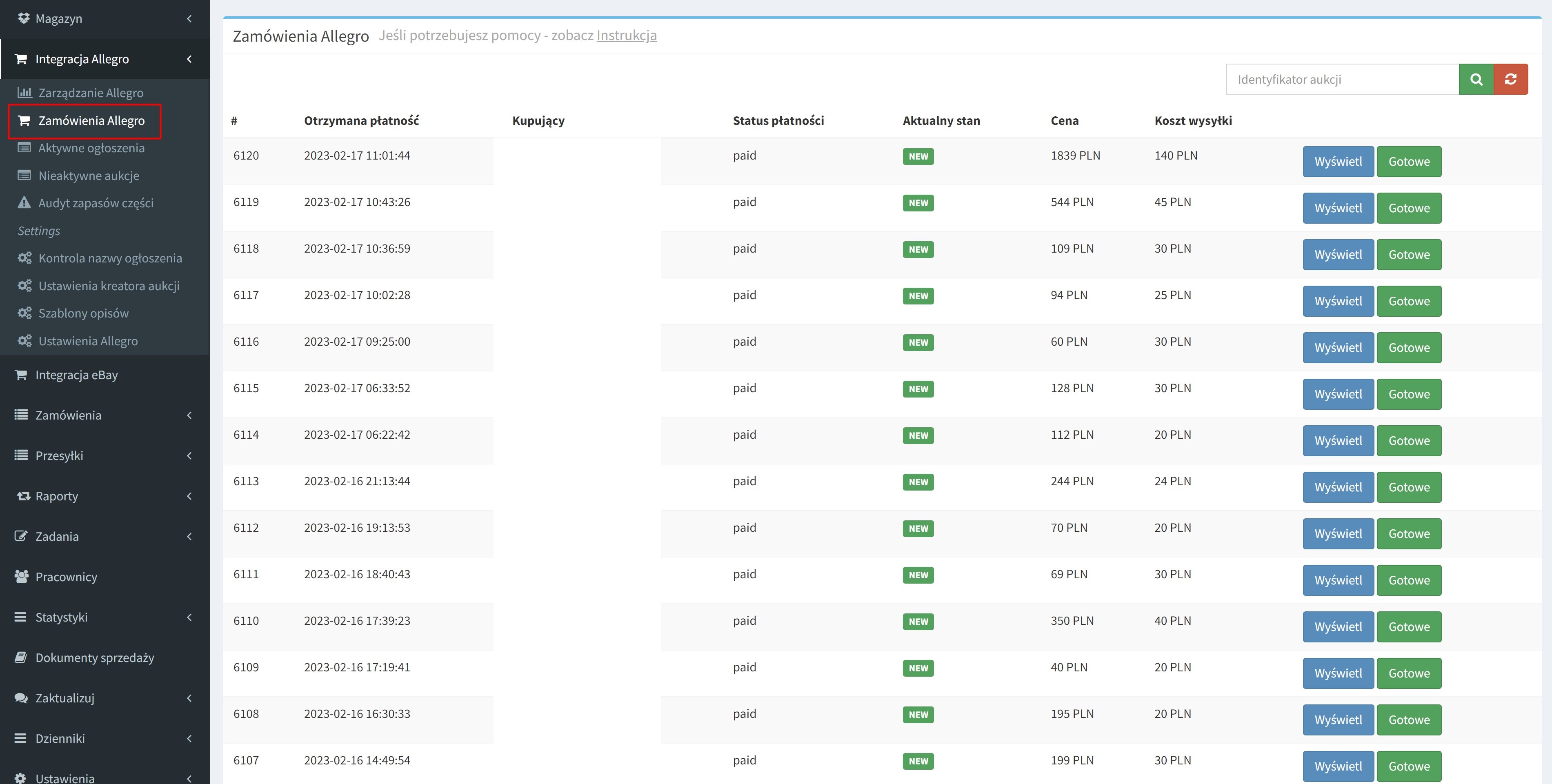Screen dimensions: 1552x784
Task: Click the Integracja eBay cart icon
Action: coord(21,375)
